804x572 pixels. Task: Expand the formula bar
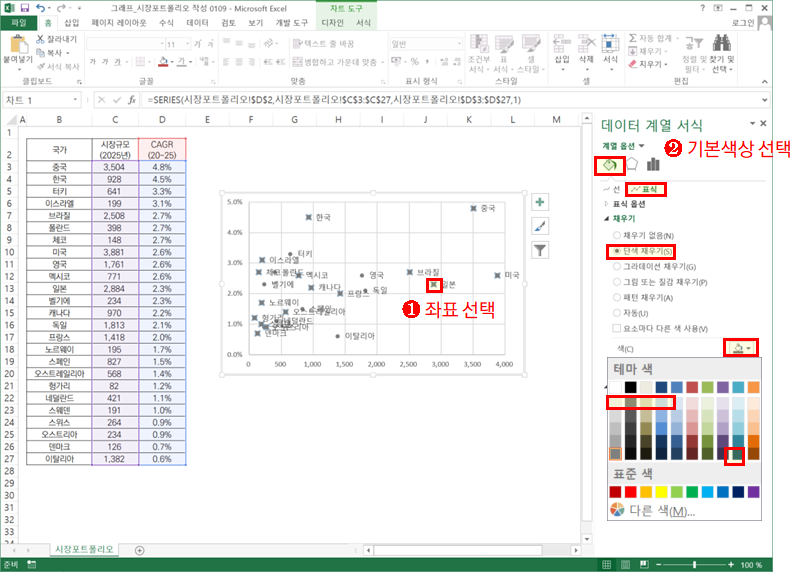pyautogui.click(x=765, y=100)
